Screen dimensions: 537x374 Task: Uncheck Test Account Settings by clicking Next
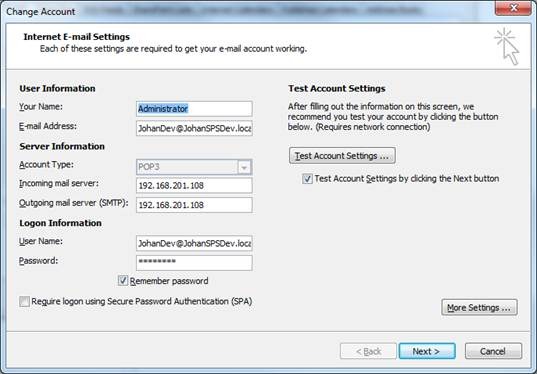307,179
